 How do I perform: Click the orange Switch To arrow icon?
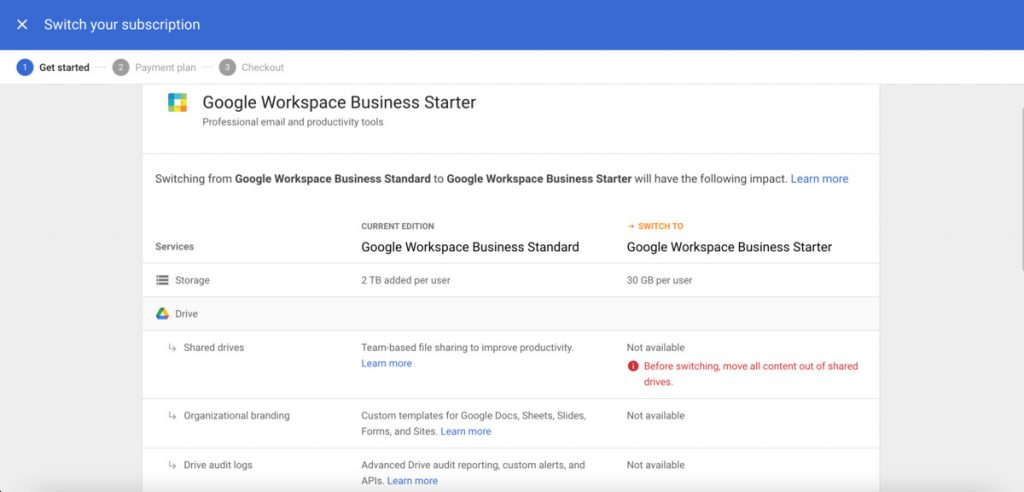(x=631, y=227)
